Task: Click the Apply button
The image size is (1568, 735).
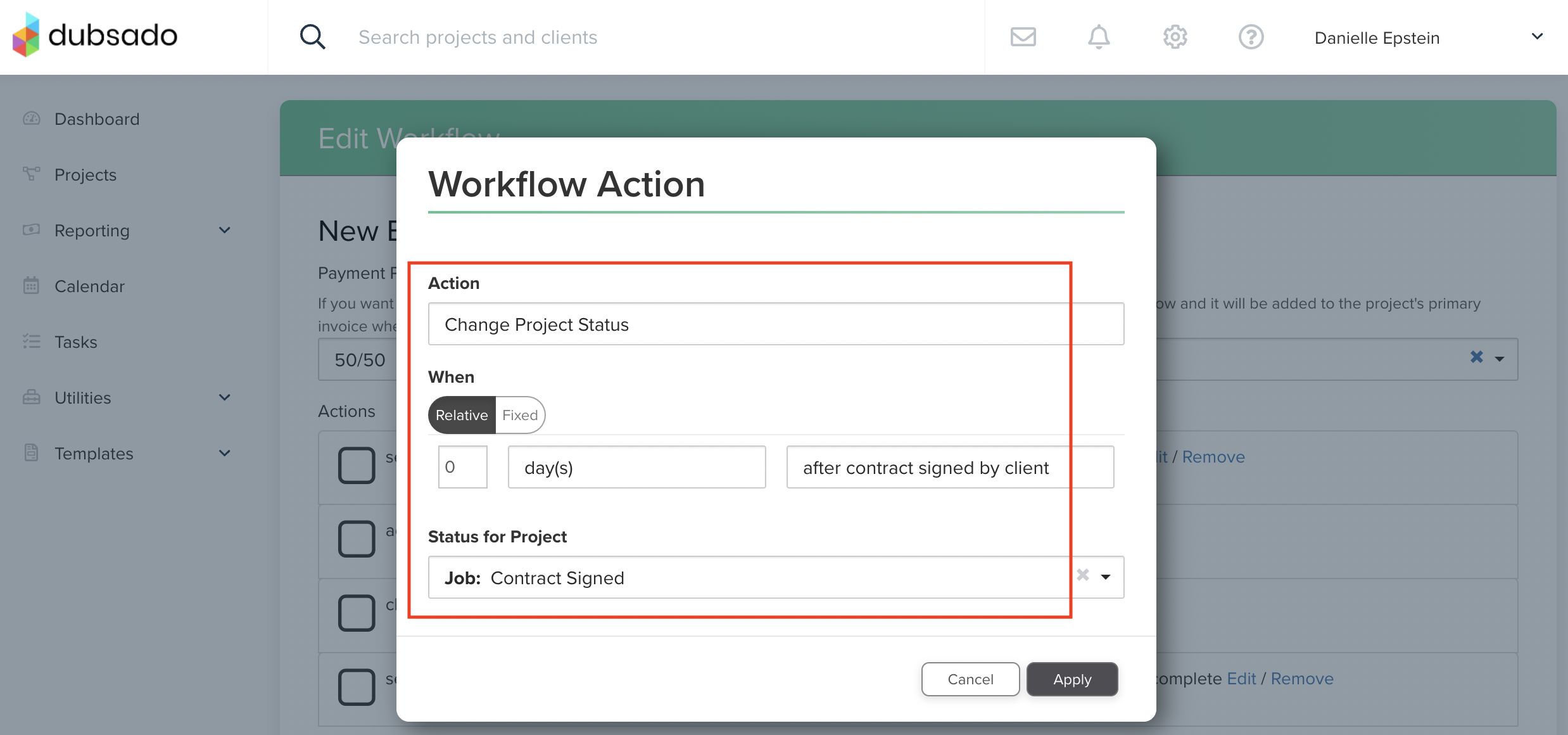Action: point(1072,679)
